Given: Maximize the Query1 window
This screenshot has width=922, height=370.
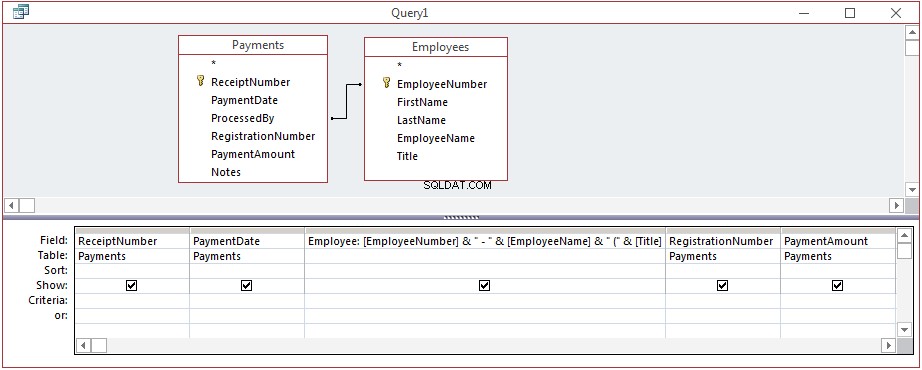Looking at the screenshot, I should 850,13.
